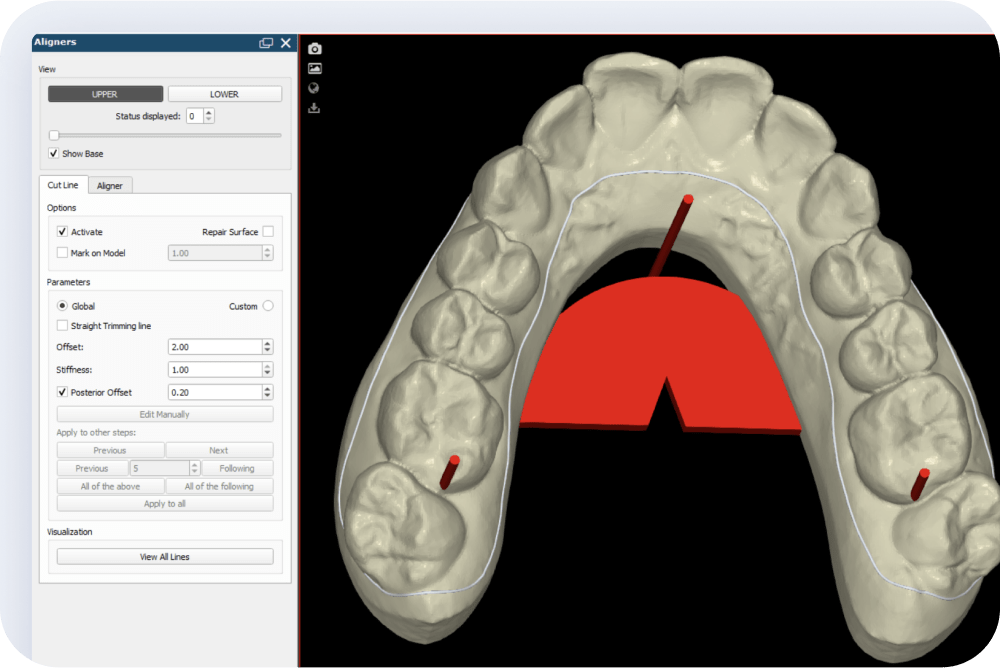Click the red pin on the right molar
Viewport: 1000px width, 668px height.
[920, 484]
